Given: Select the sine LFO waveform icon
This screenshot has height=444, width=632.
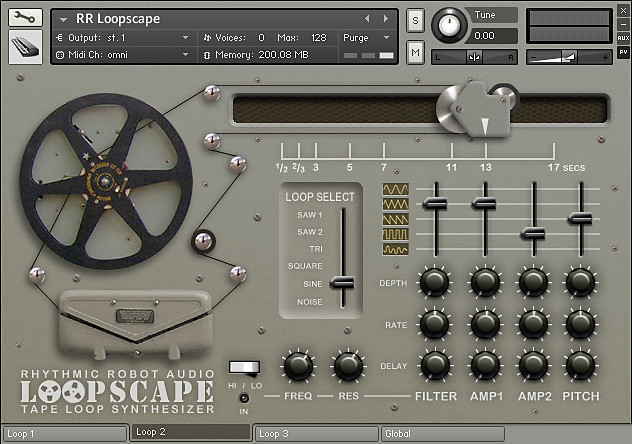Looking at the screenshot, I should coord(395,189).
